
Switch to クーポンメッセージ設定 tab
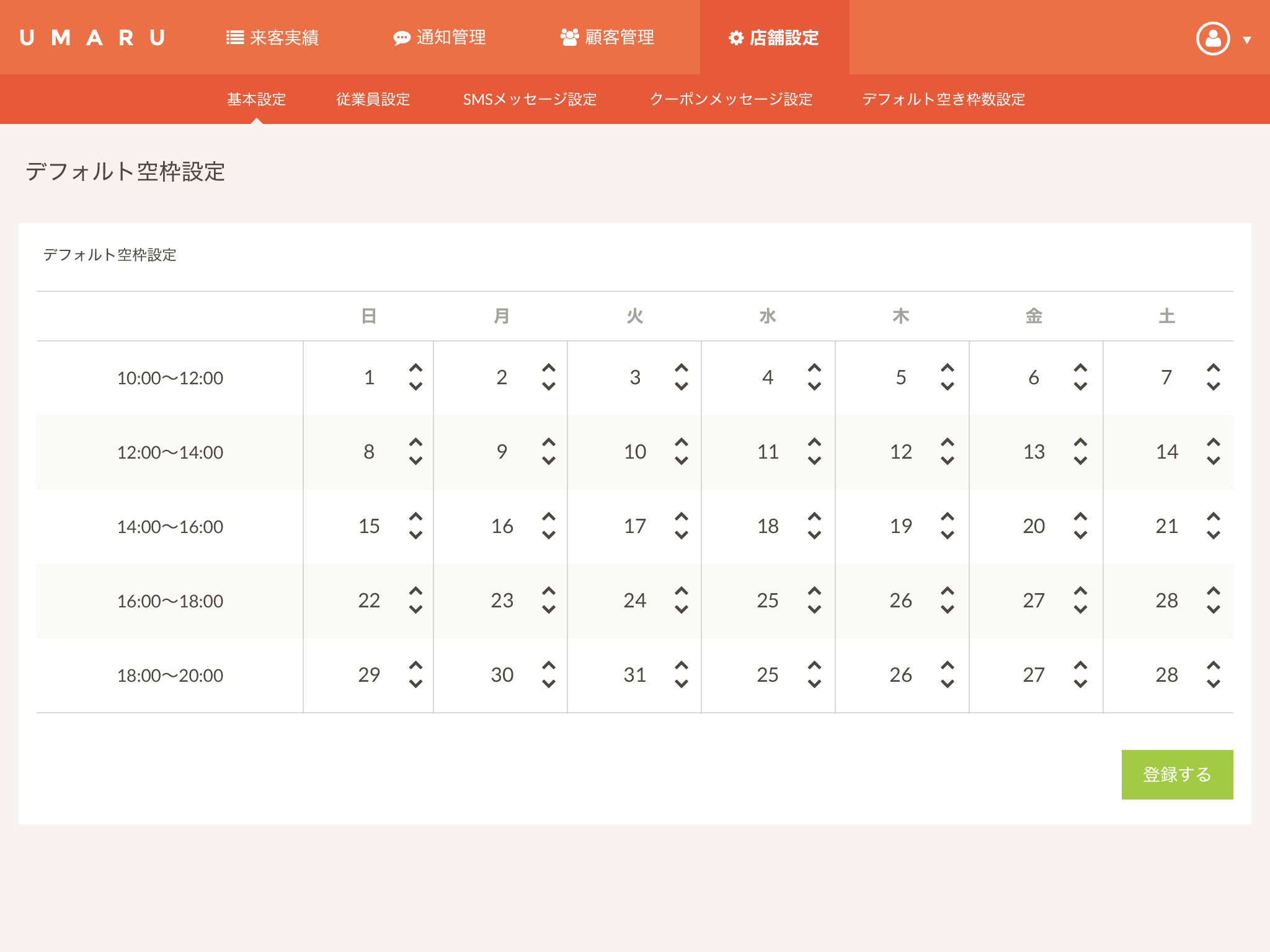[x=731, y=99]
